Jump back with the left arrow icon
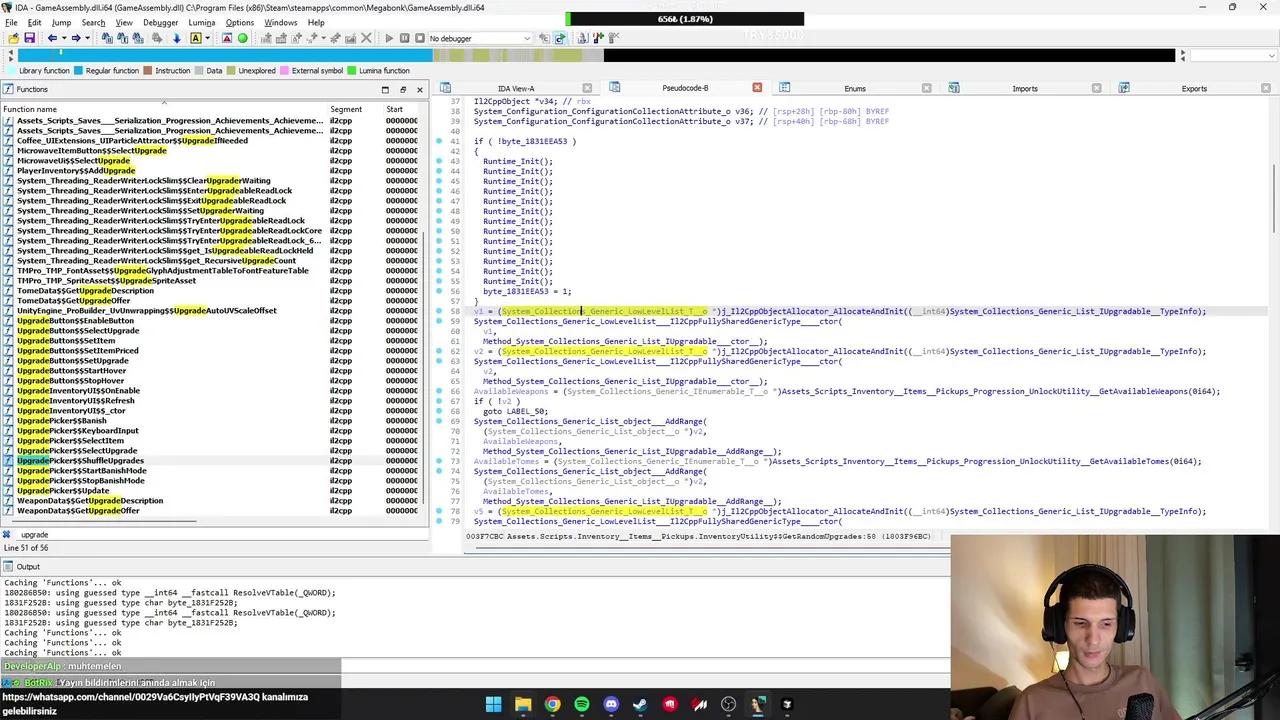Image resolution: width=1280 pixels, height=720 pixels. click(x=52, y=38)
